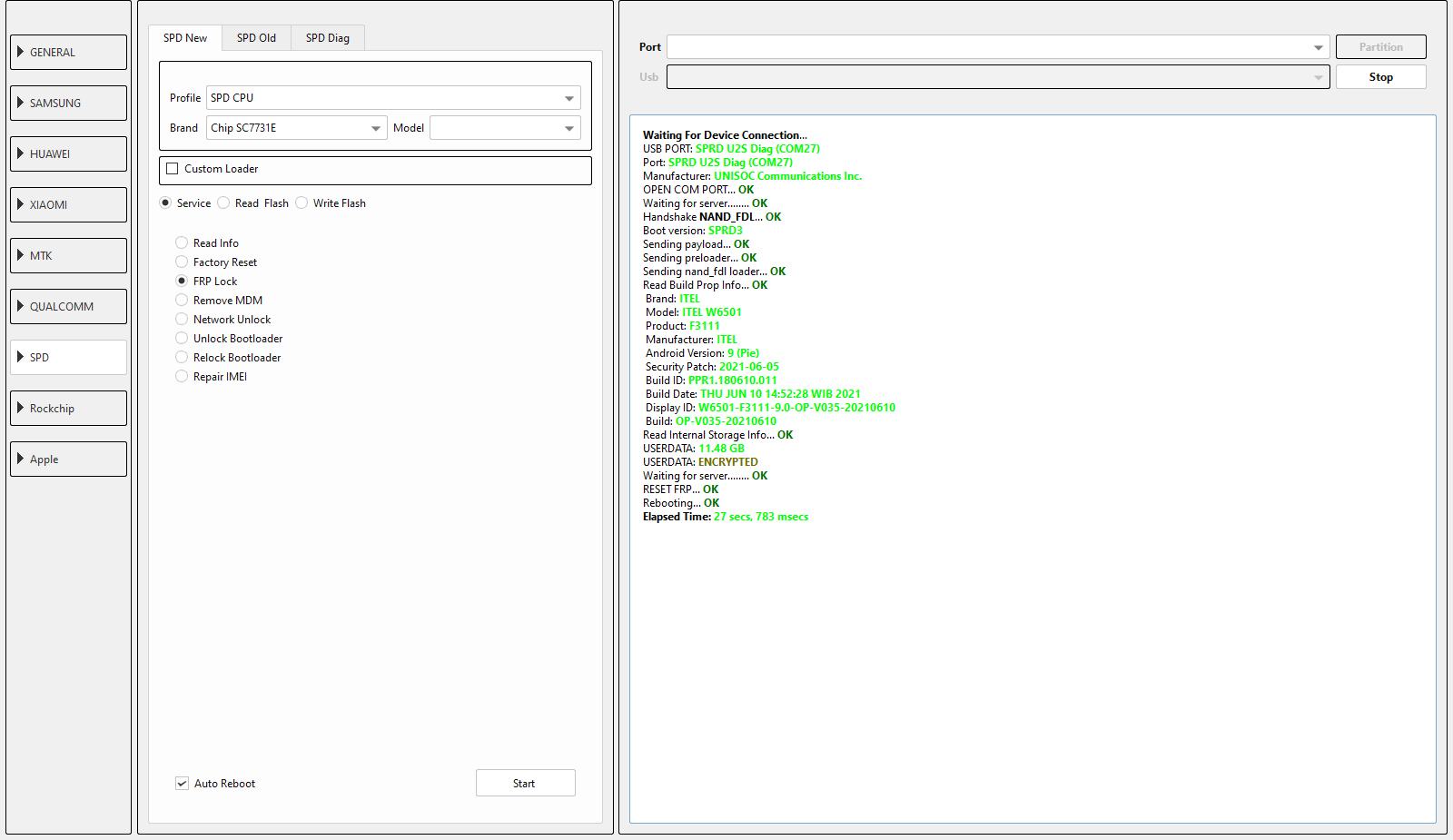Open the SAMSUNG section in sidebar
The width and height of the screenshot is (1453, 840).
click(x=68, y=103)
